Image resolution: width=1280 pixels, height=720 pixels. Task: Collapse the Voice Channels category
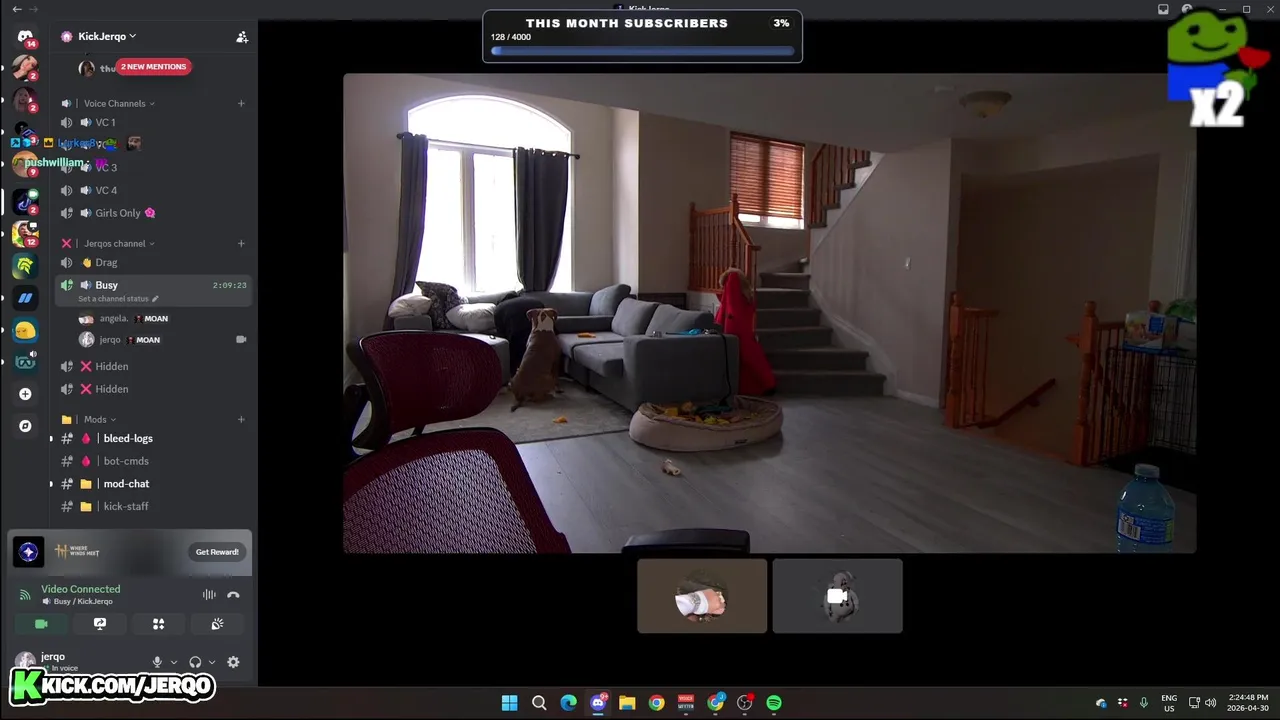coord(114,103)
